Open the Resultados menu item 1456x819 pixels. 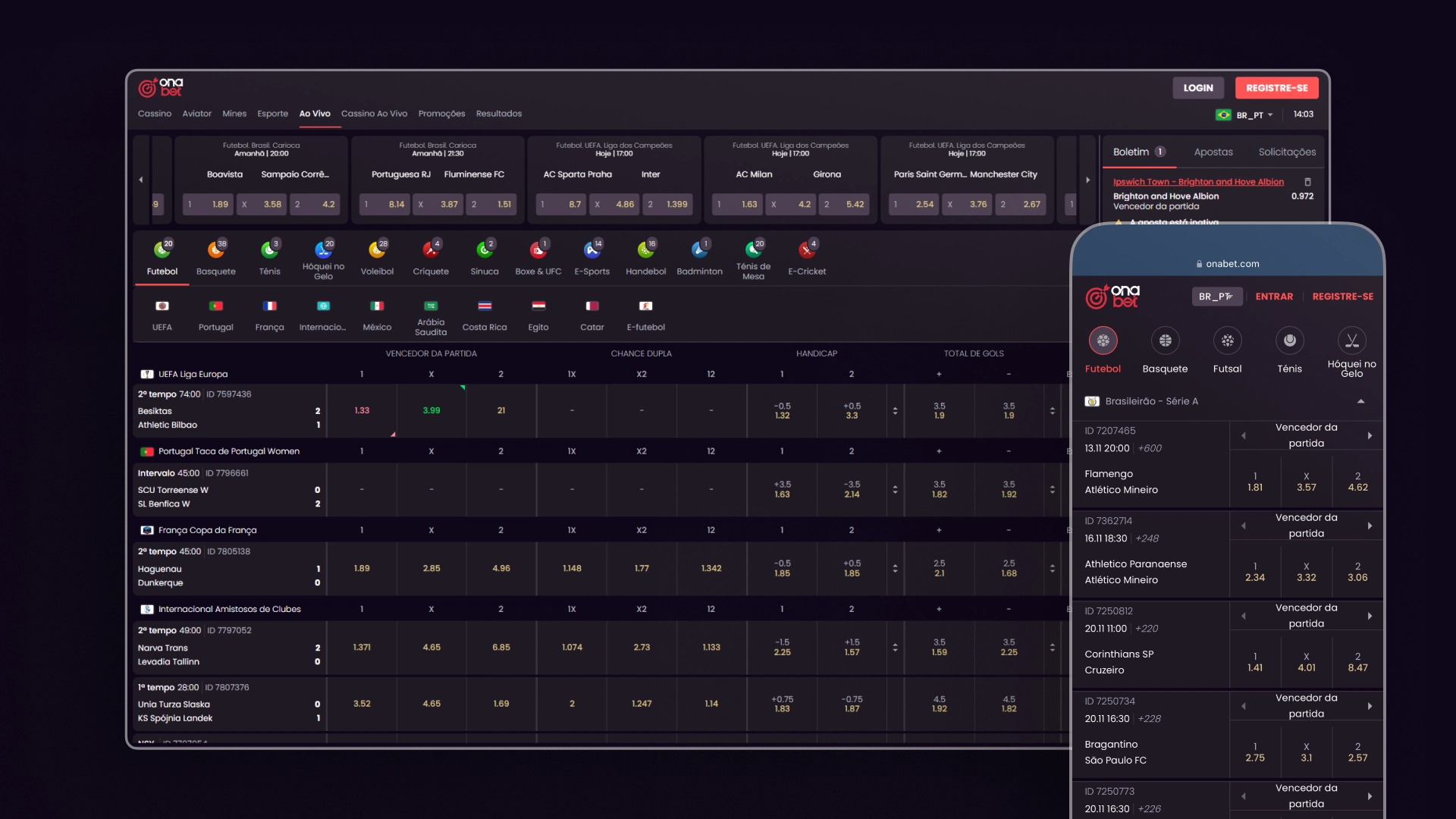499,114
